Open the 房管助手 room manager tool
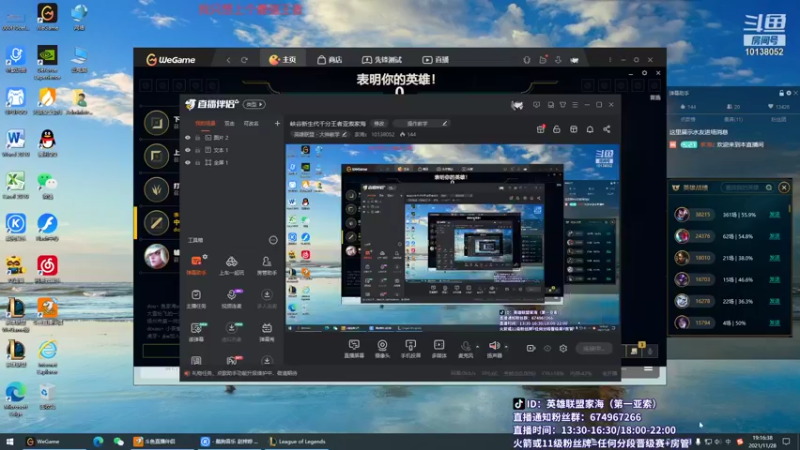This screenshot has width=800, height=450. (266, 265)
